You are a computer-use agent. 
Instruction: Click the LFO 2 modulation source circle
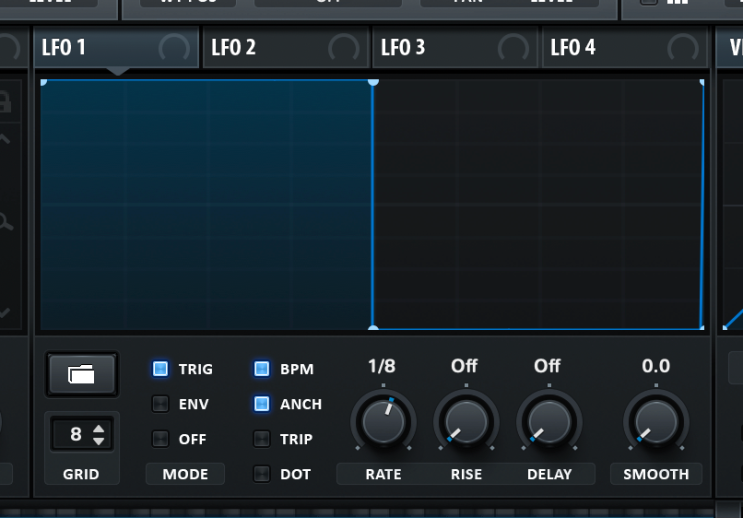(344, 47)
